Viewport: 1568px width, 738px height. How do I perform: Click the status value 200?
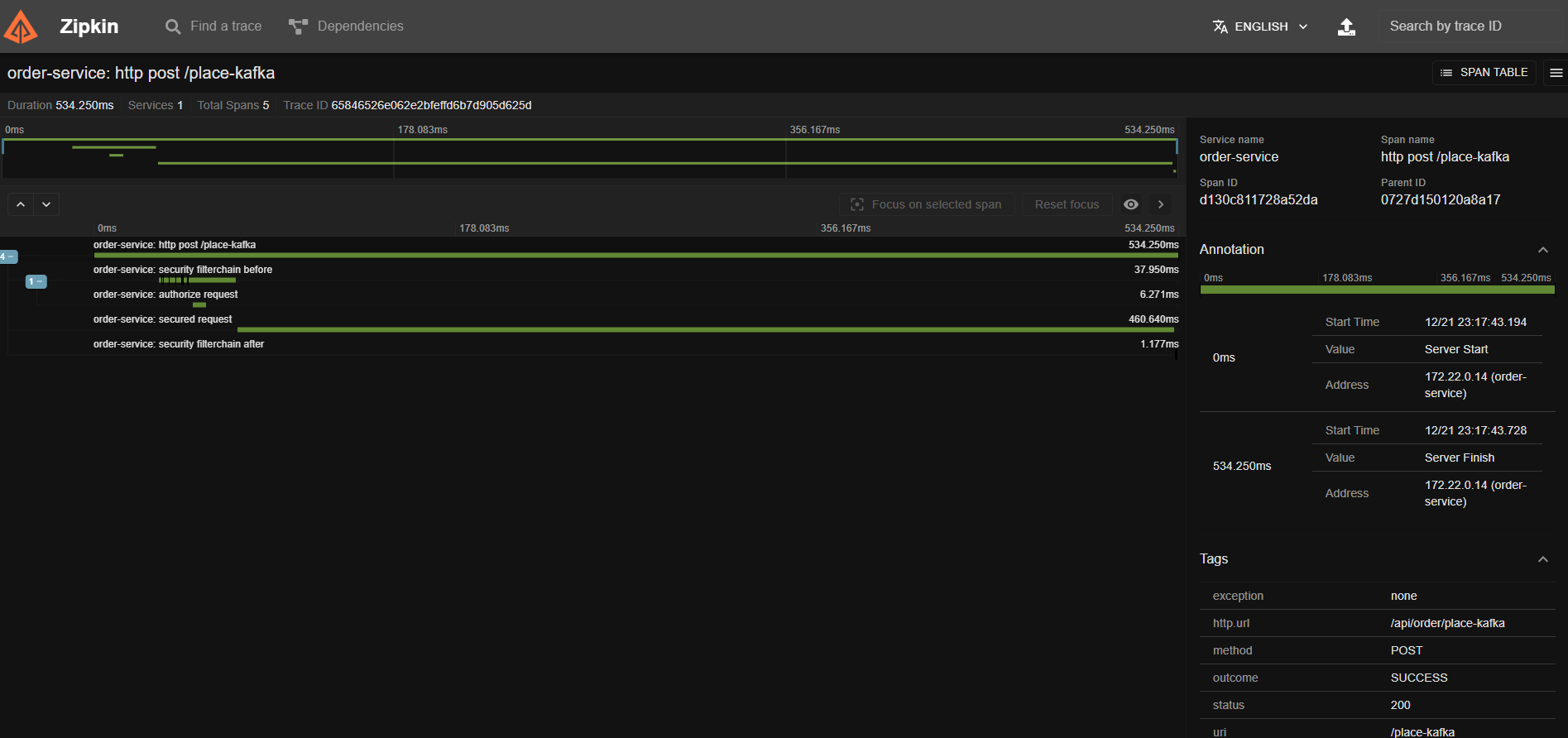[x=1401, y=705]
